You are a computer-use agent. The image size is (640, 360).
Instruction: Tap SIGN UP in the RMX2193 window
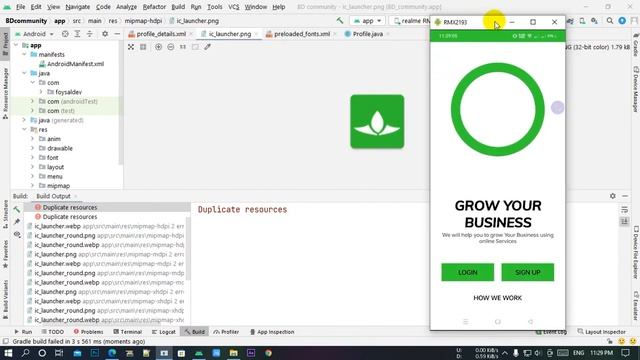(x=528, y=272)
